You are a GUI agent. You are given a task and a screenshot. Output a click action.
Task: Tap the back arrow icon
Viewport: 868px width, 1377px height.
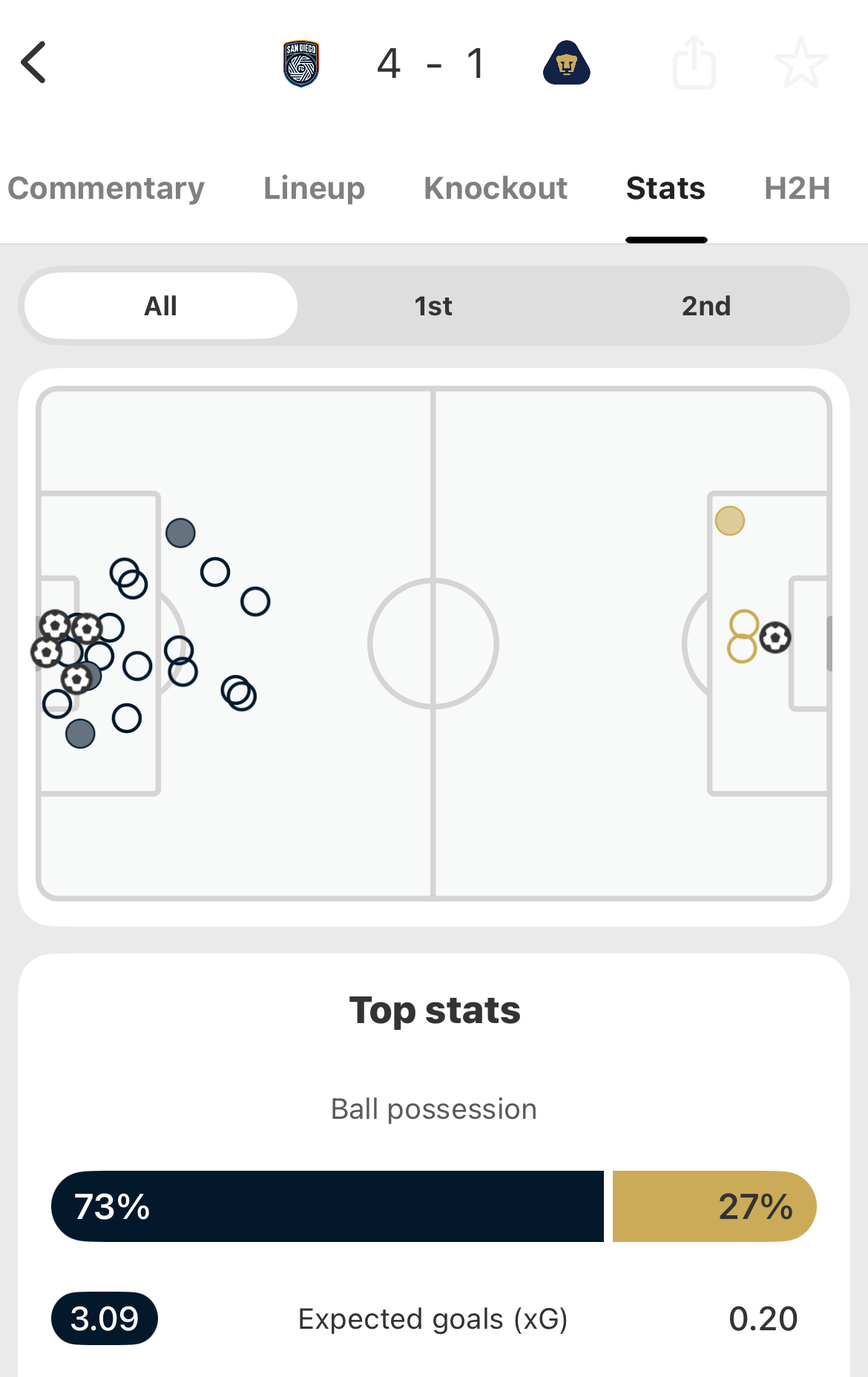tap(34, 62)
